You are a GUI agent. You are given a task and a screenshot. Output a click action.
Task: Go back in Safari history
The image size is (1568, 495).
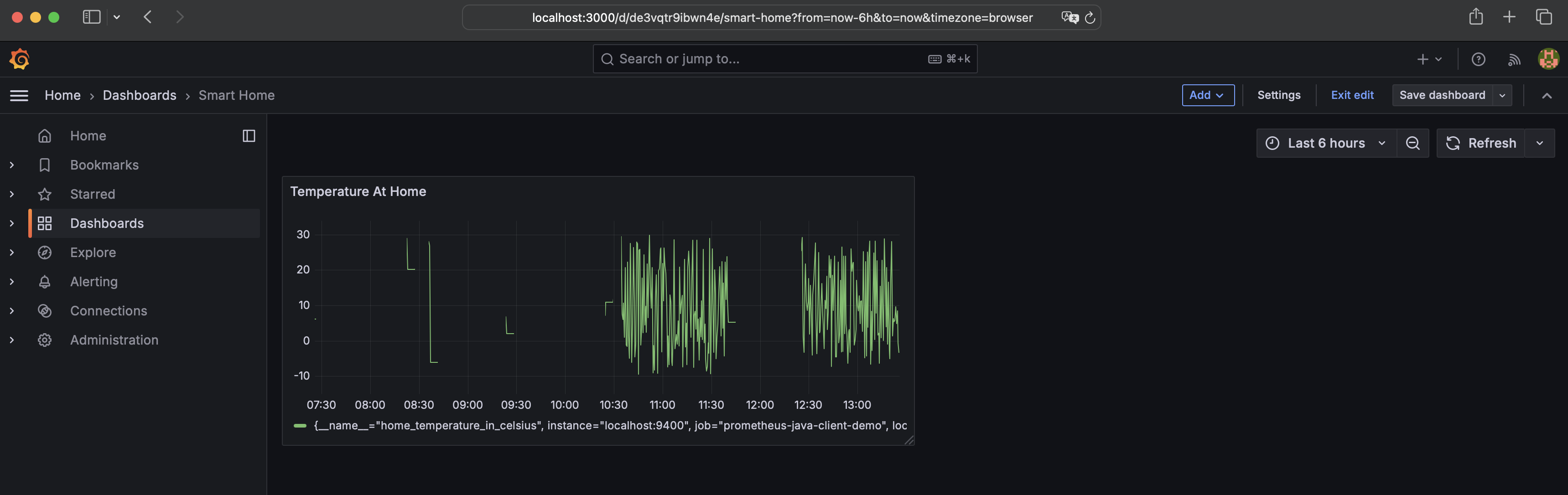[147, 17]
